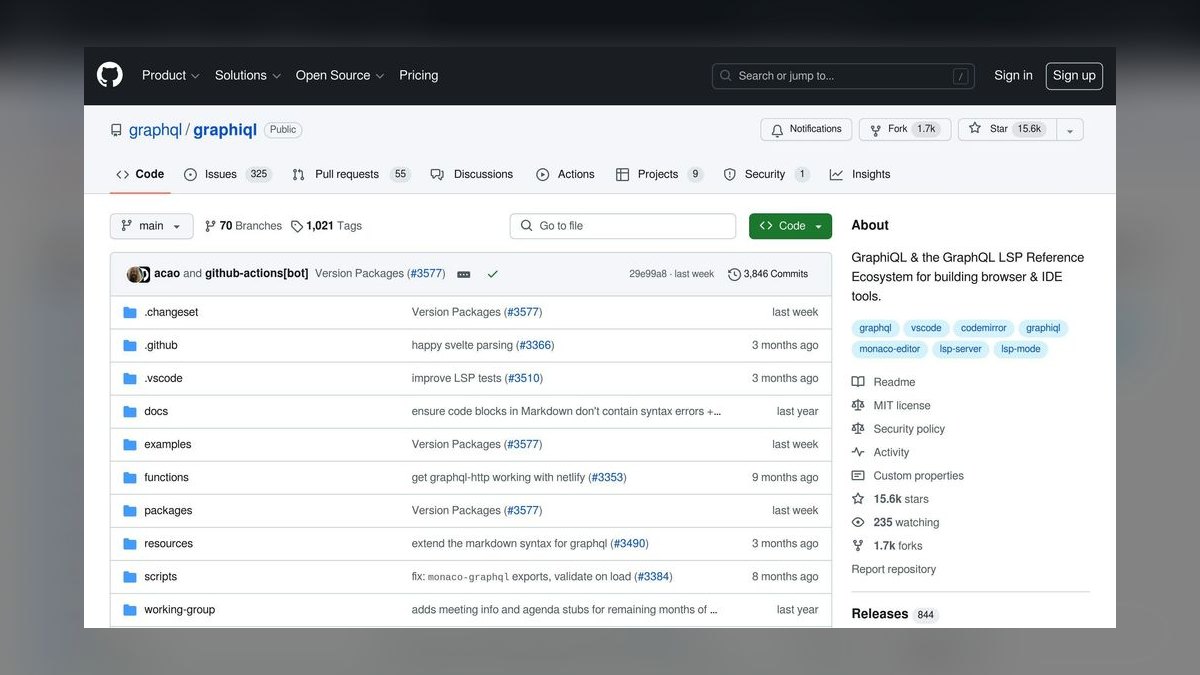Open the Security tab
Screen dimensions: 1200x675
[x=766, y=174]
